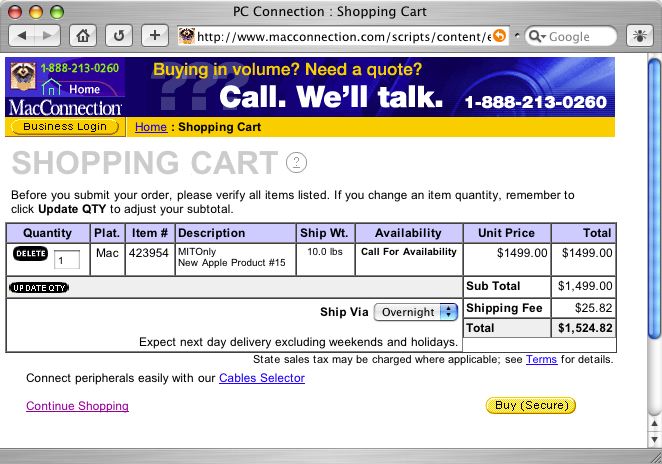Zoom the window with green button

57,12
